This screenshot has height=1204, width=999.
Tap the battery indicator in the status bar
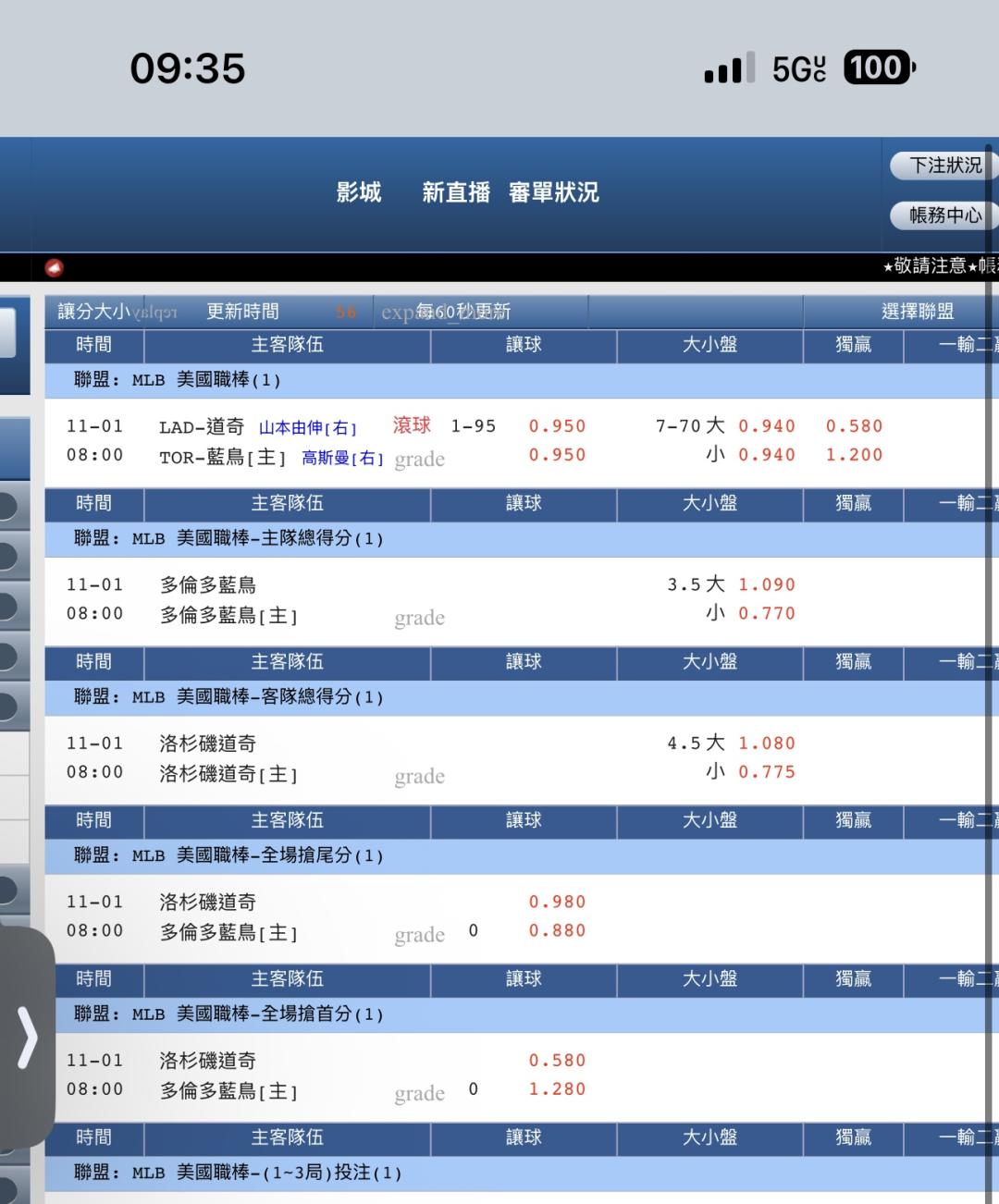[x=877, y=68]
